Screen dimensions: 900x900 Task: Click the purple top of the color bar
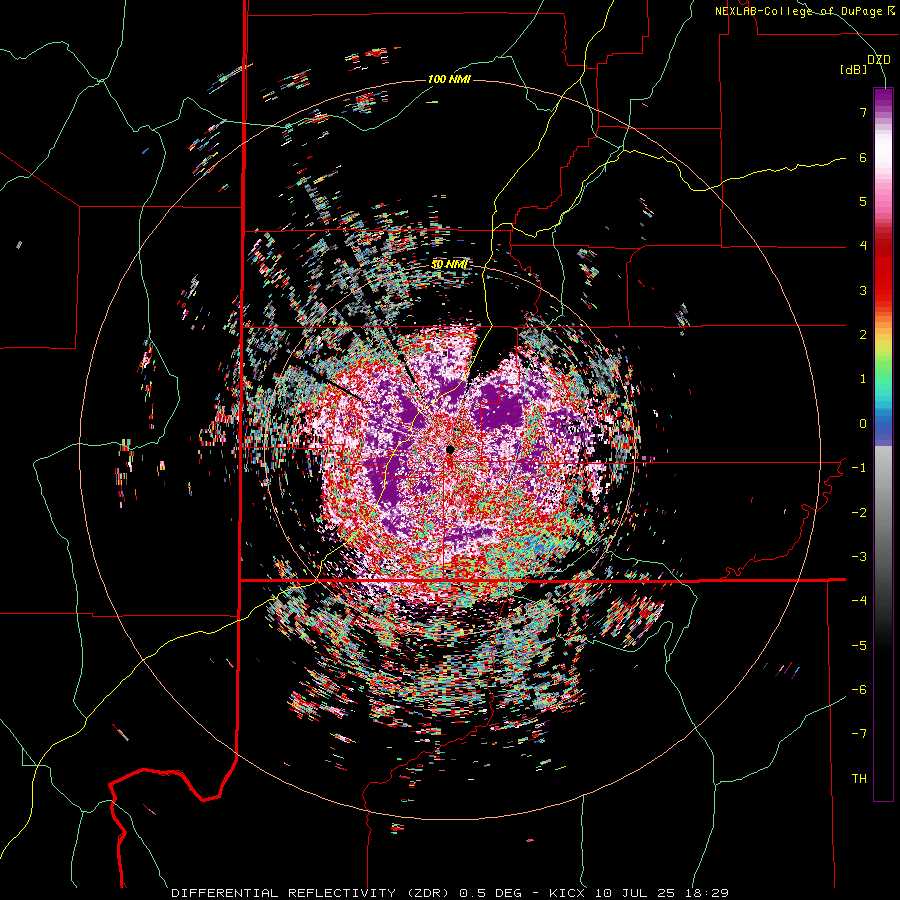click(883, 99)
